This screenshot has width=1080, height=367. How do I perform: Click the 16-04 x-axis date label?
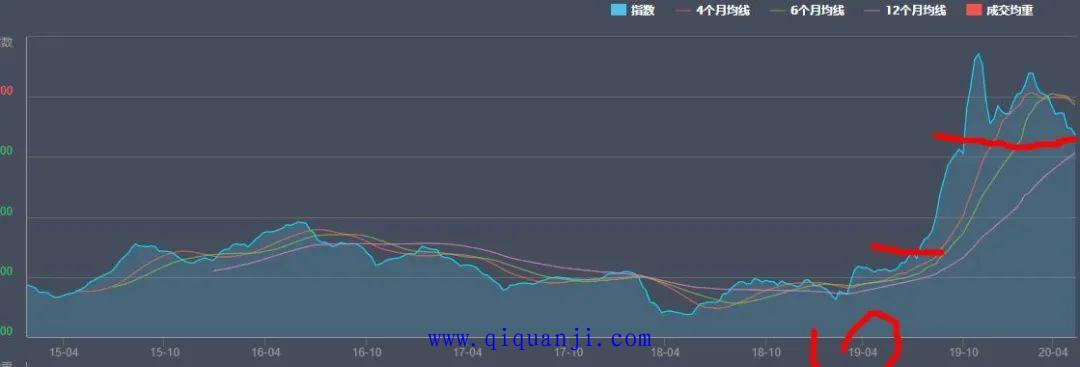tap(265, 352)
